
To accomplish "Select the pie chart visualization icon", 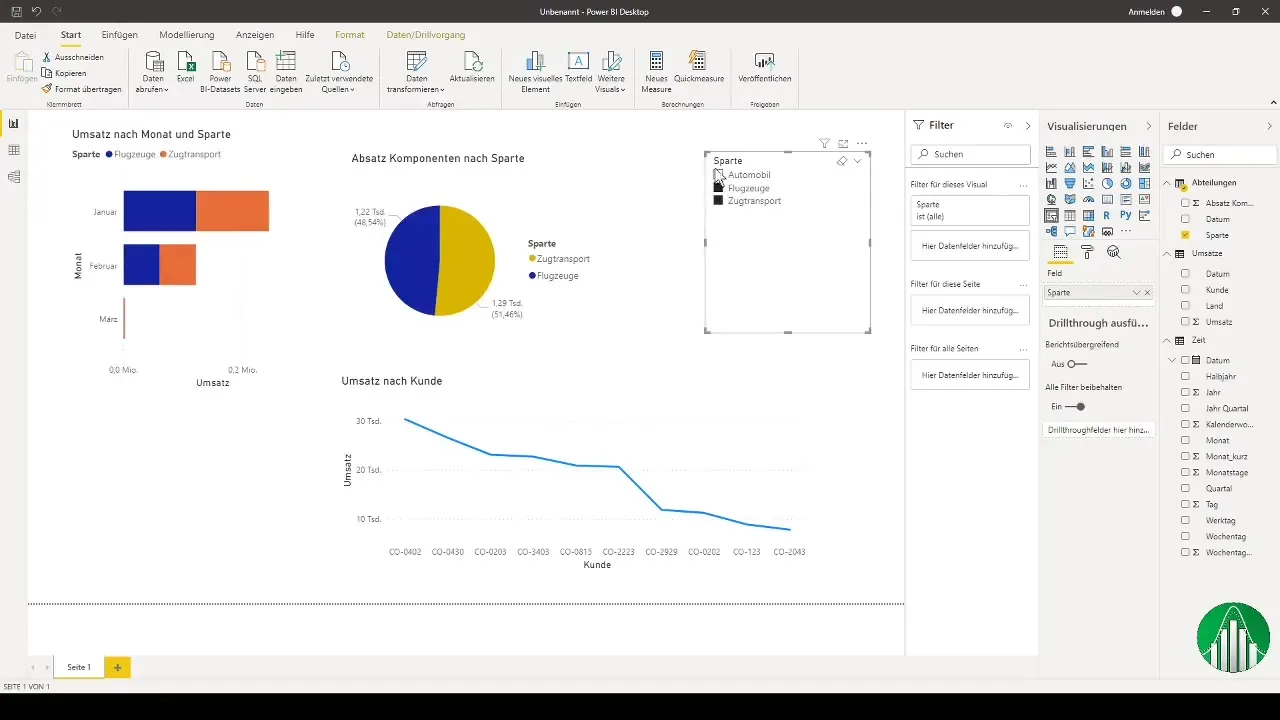I will (x=1107, y=183).
